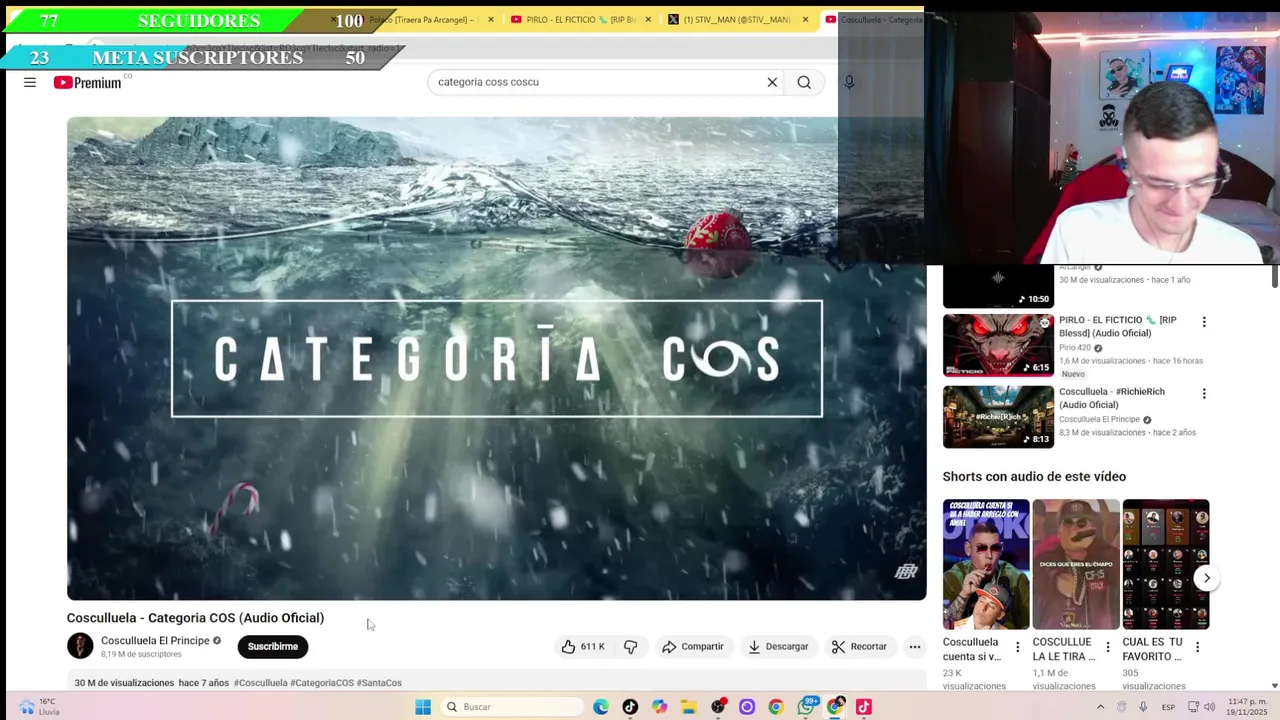Open options for 'CUAL ES TU FAVORITO' short

[x=1197, y=648]
